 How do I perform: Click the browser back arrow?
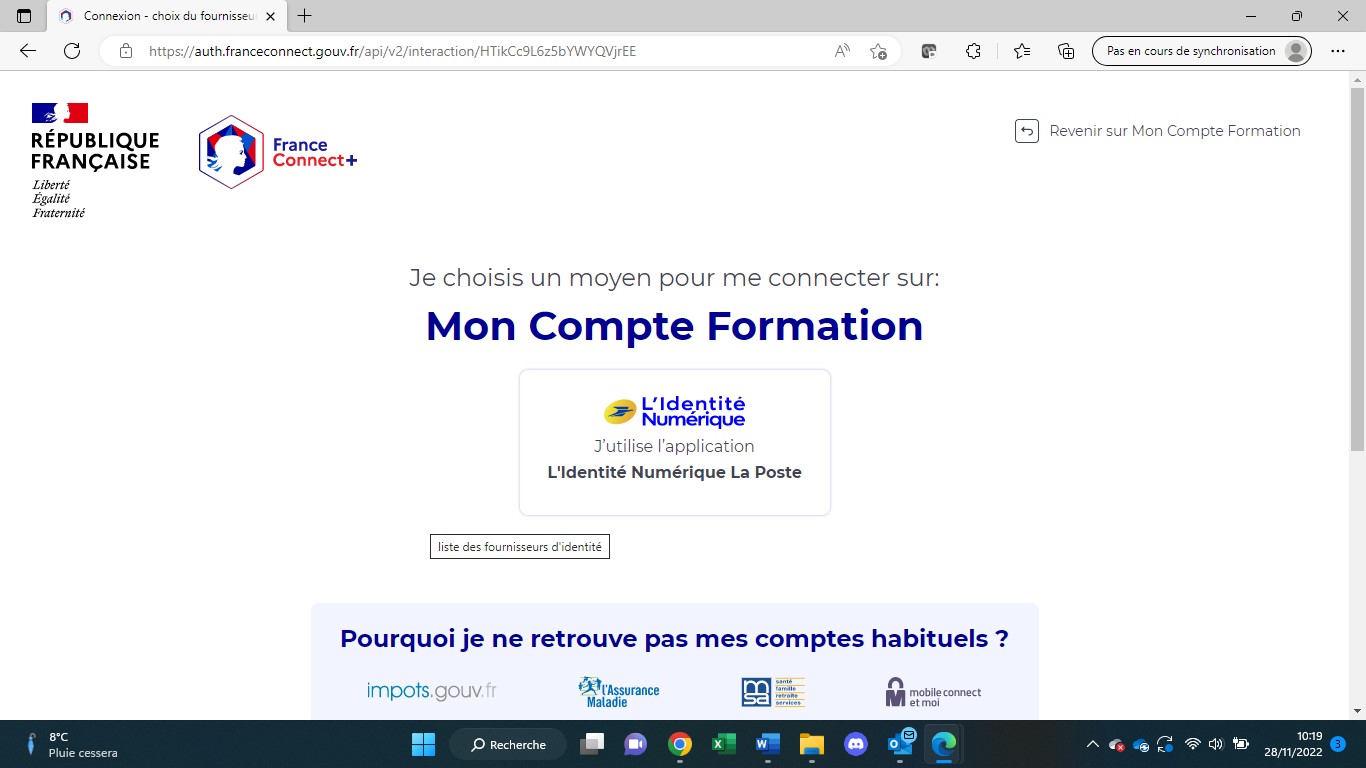pyautogui.click(x=28, y=51)
